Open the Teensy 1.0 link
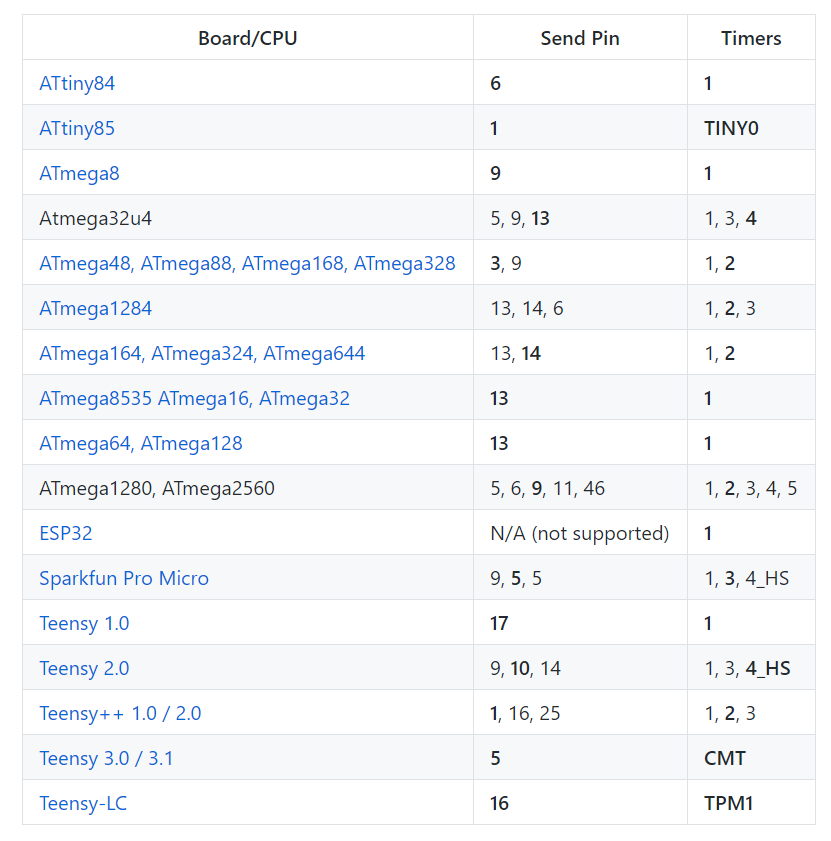Image resolution: width=831 pixels, height=841 pixels. point(84,624)
